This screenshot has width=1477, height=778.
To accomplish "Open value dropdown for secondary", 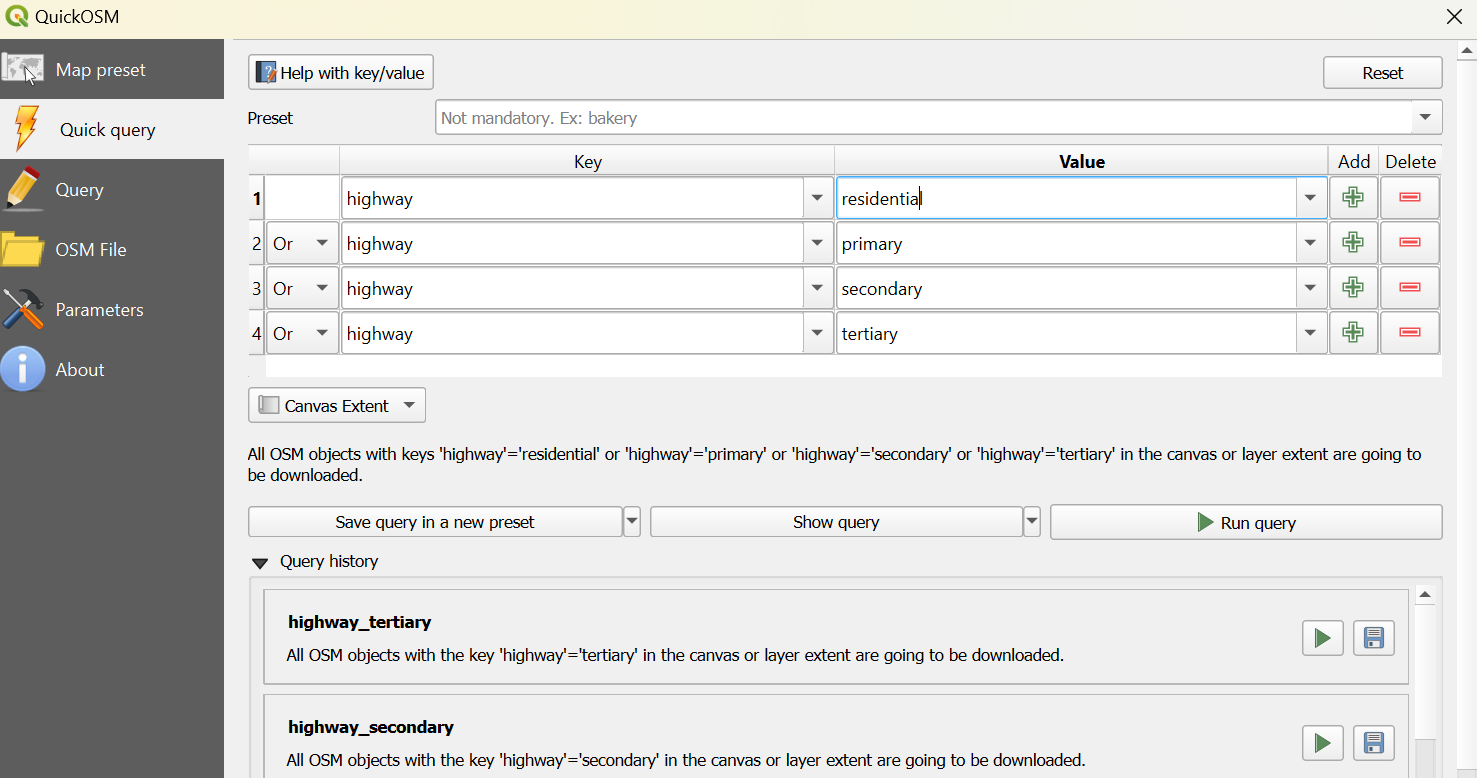I will tap(1311, 289).
